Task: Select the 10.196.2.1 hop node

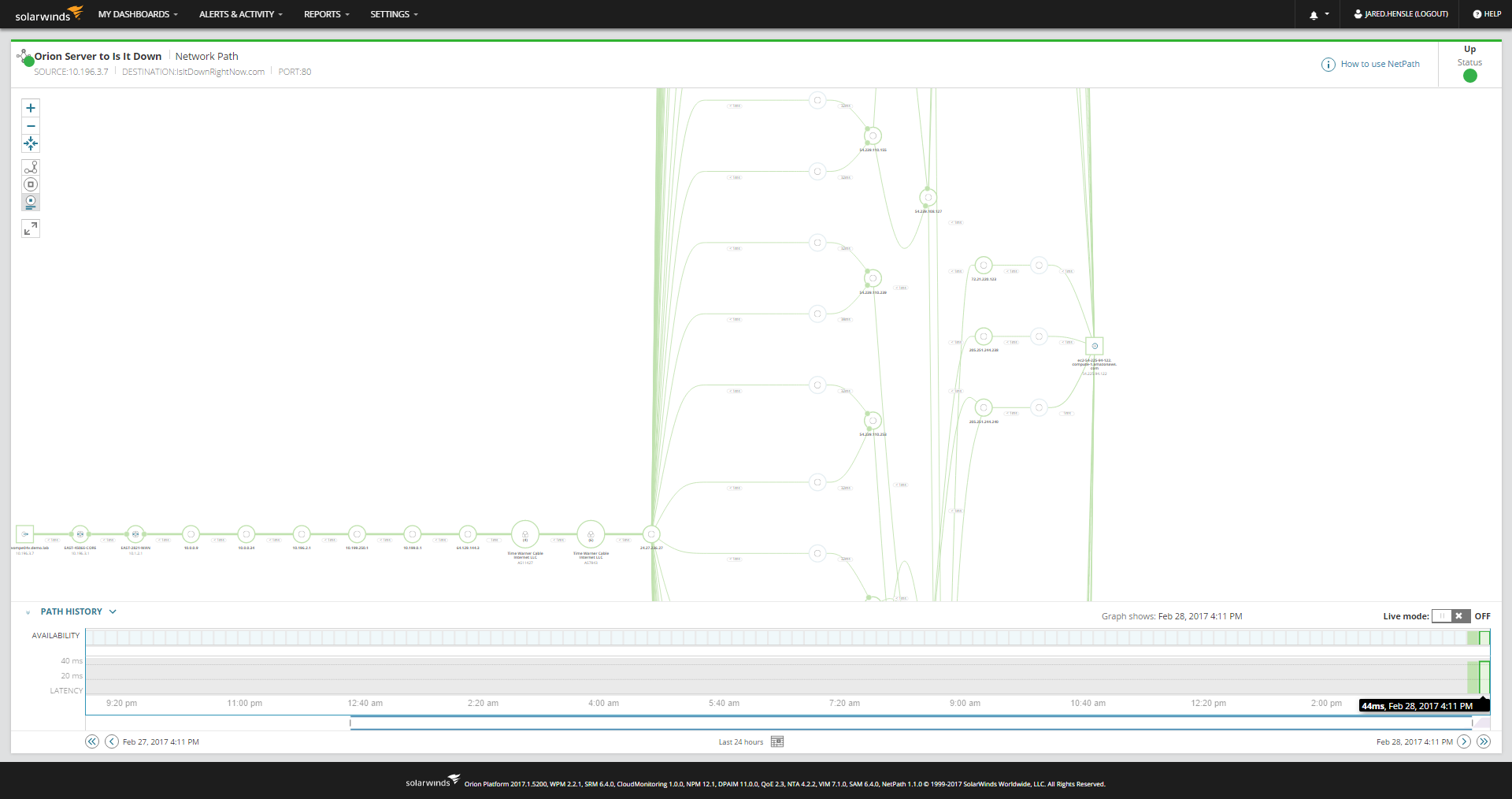Action: coord(302,534)
